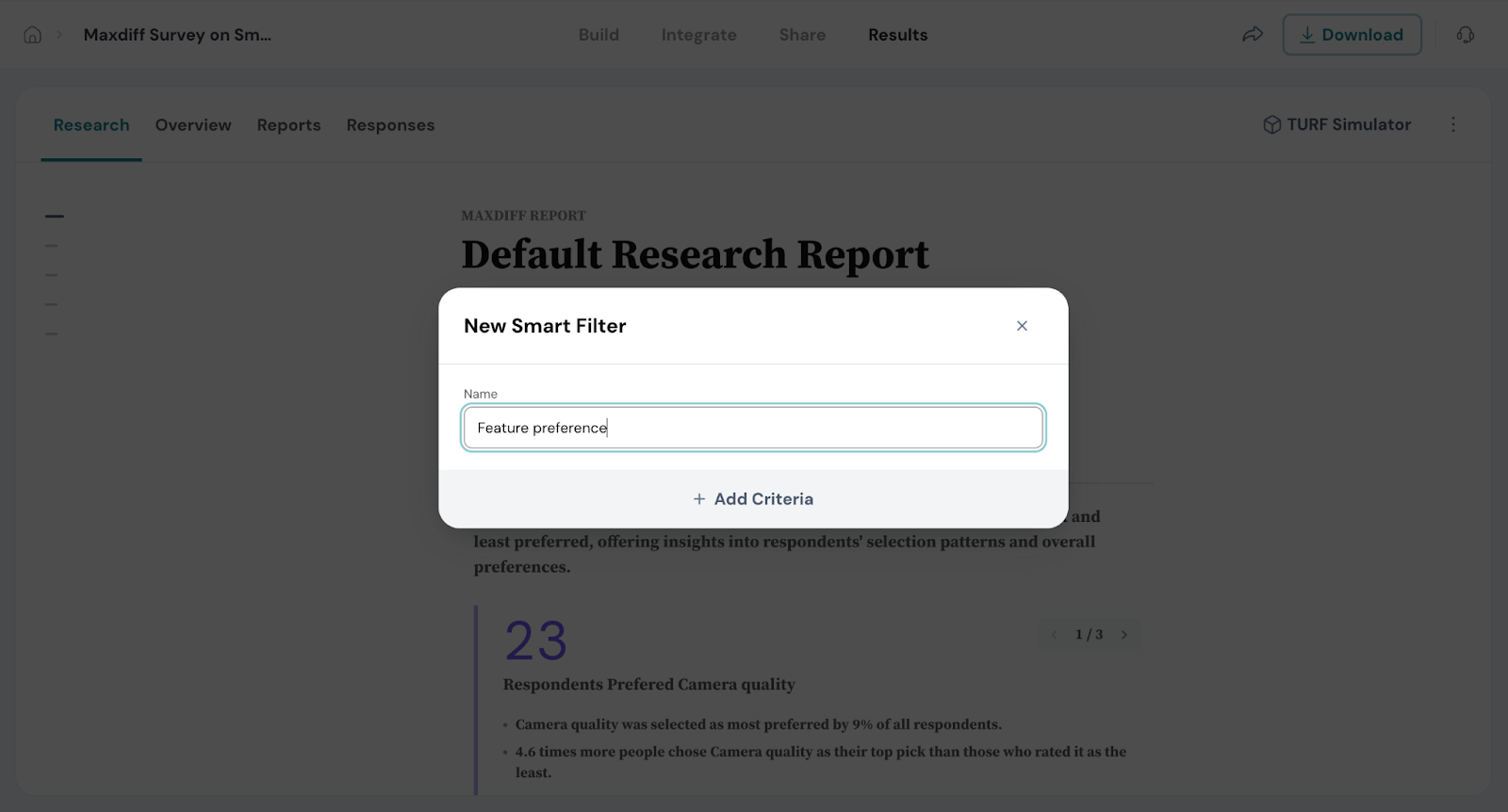The height and width of the screenshot is (812, 1508).
Task: Switch to the Reports tab
Action: click(x=288, y=125)
